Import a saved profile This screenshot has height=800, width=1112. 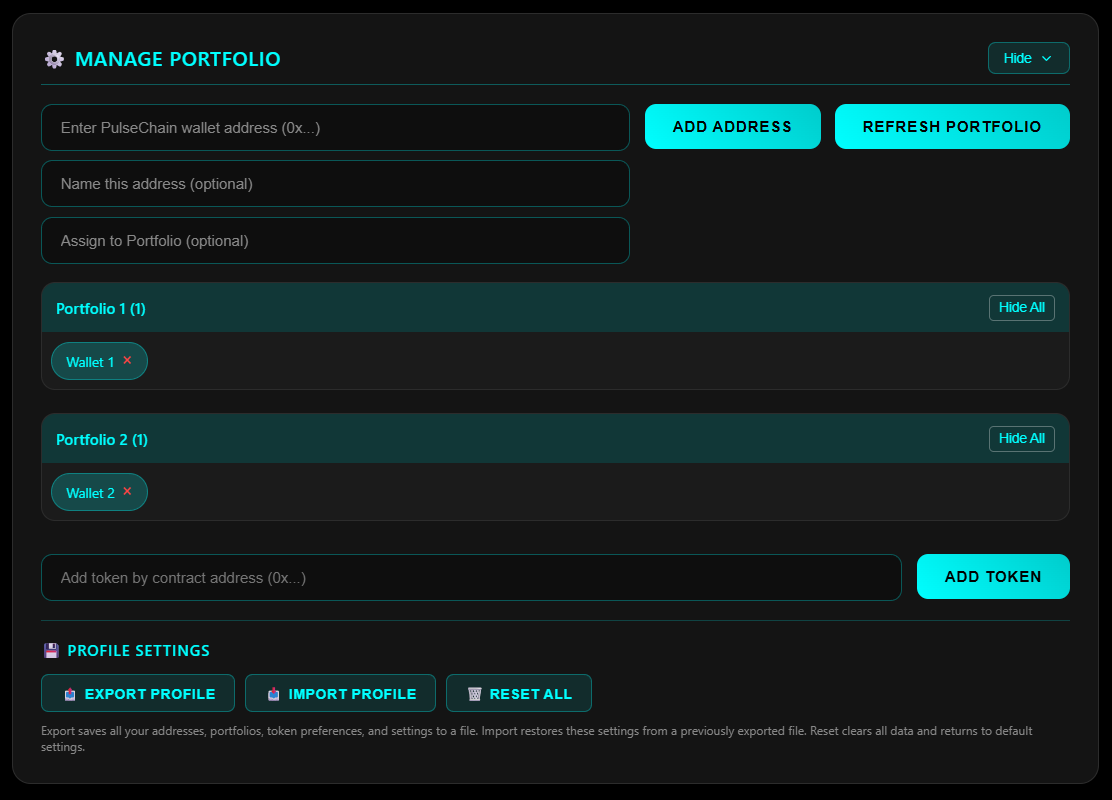click(340, 693)
